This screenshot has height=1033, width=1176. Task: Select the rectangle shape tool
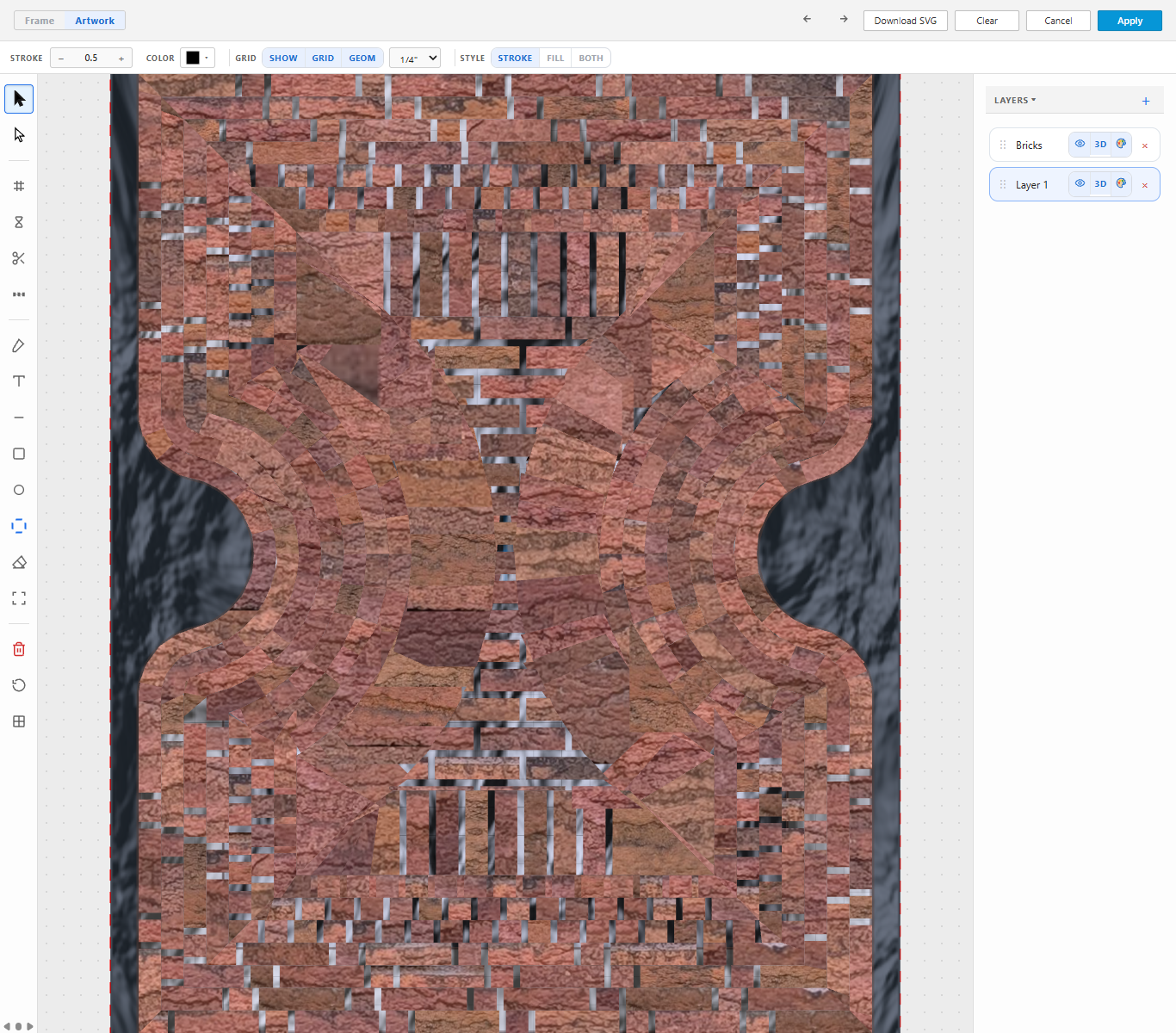click(19, 454)
